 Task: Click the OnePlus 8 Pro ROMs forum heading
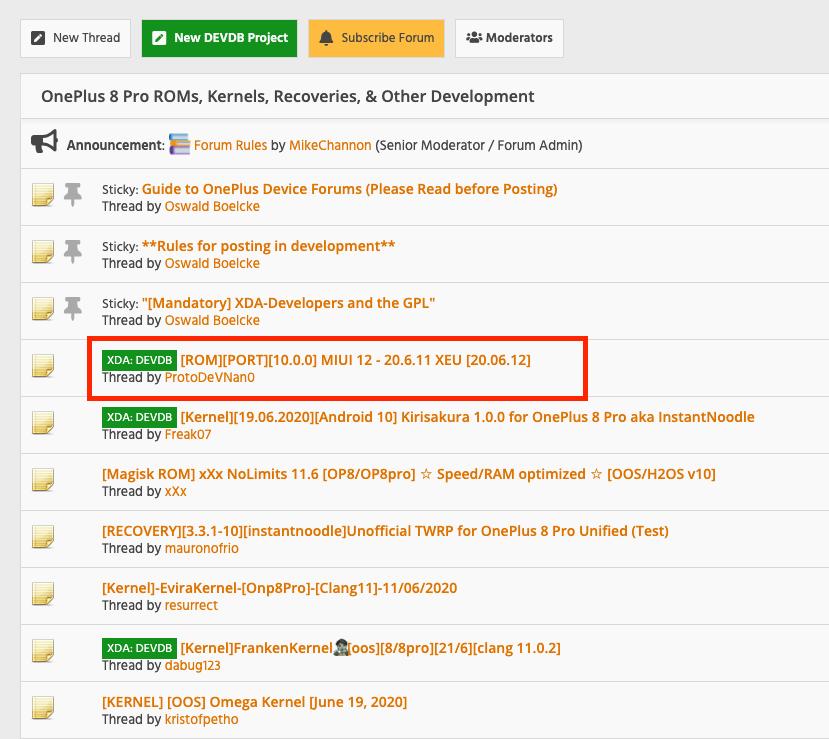click(x=288, y=97)
